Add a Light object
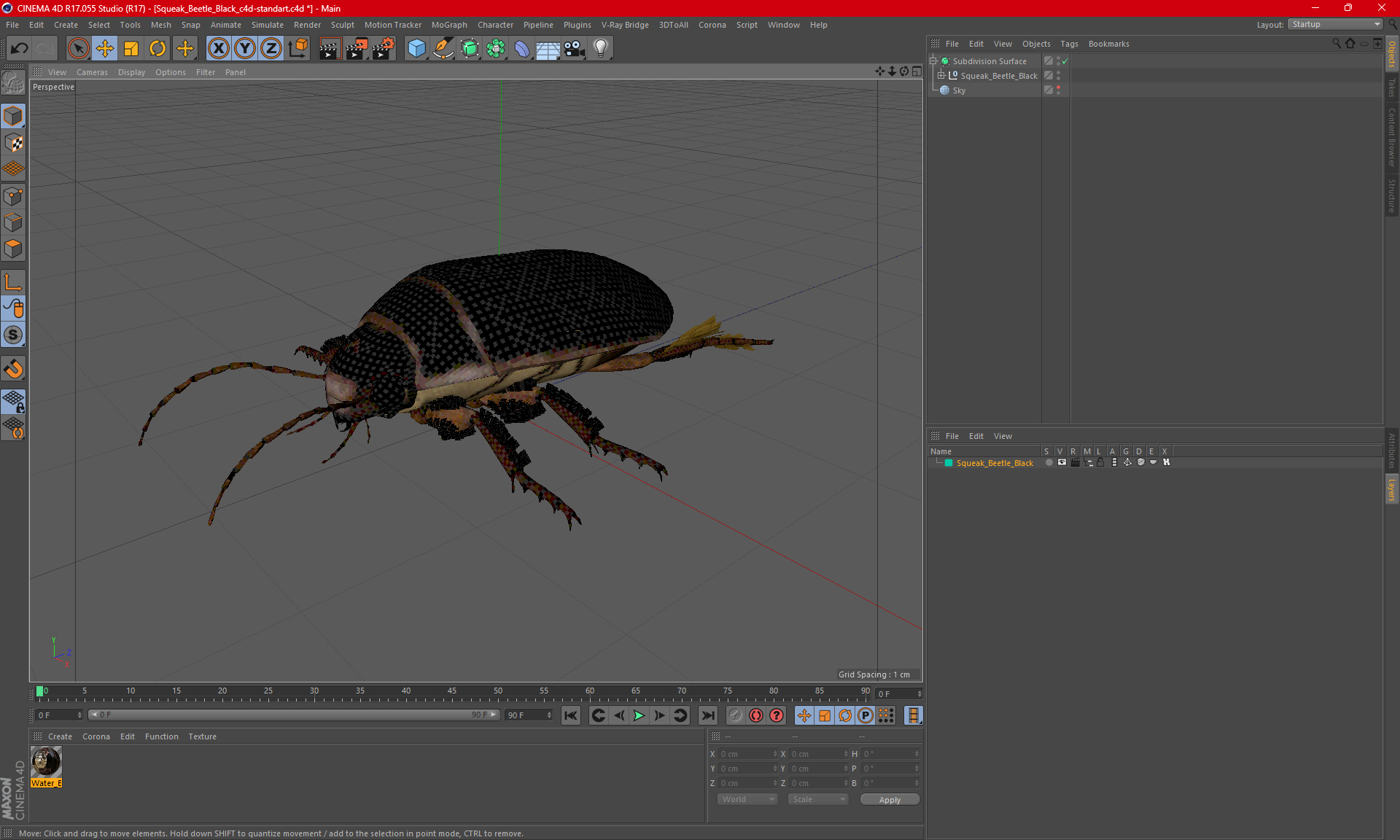 (601, 49)
